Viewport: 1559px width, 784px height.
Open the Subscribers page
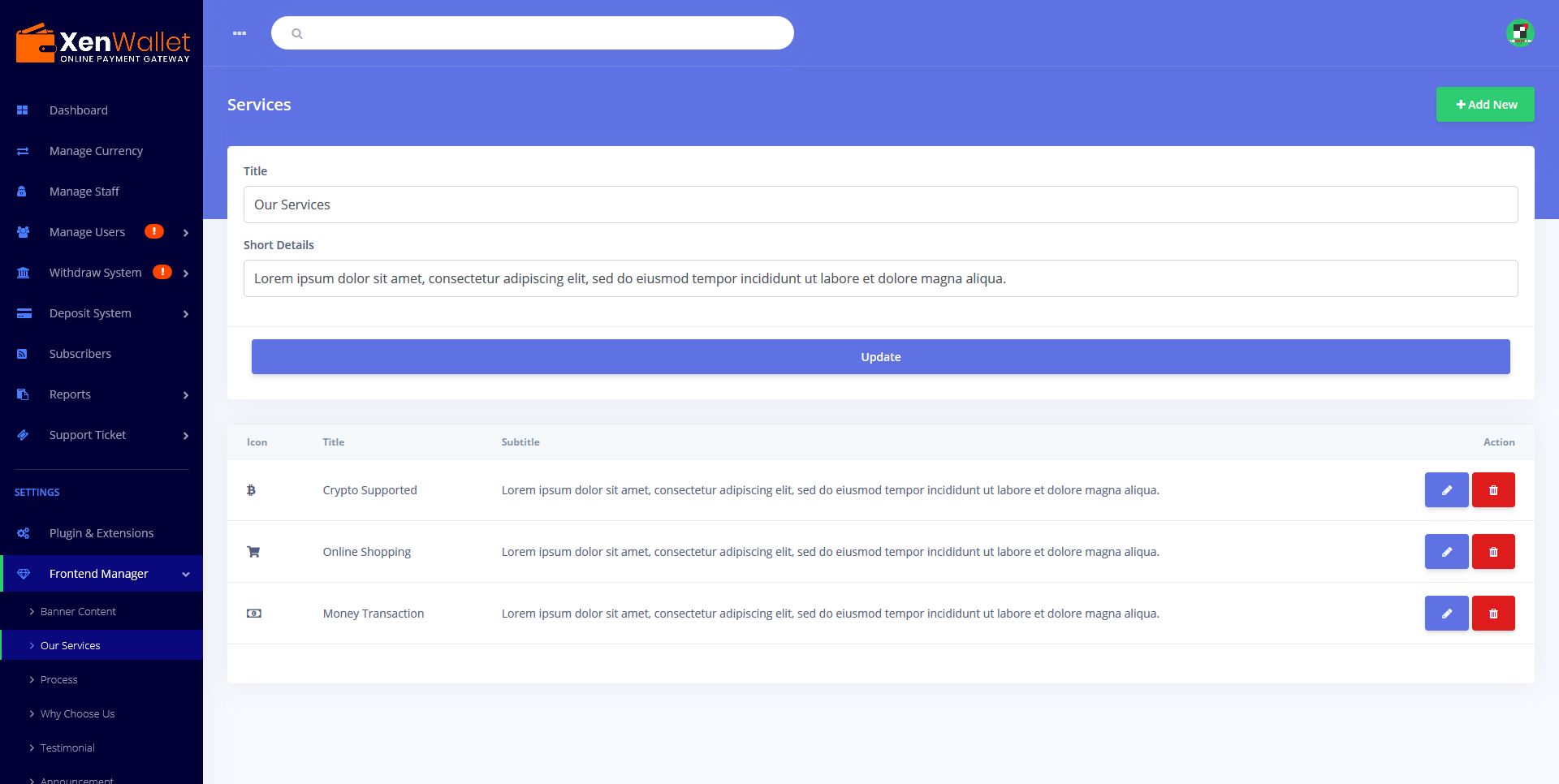[80, 354]
